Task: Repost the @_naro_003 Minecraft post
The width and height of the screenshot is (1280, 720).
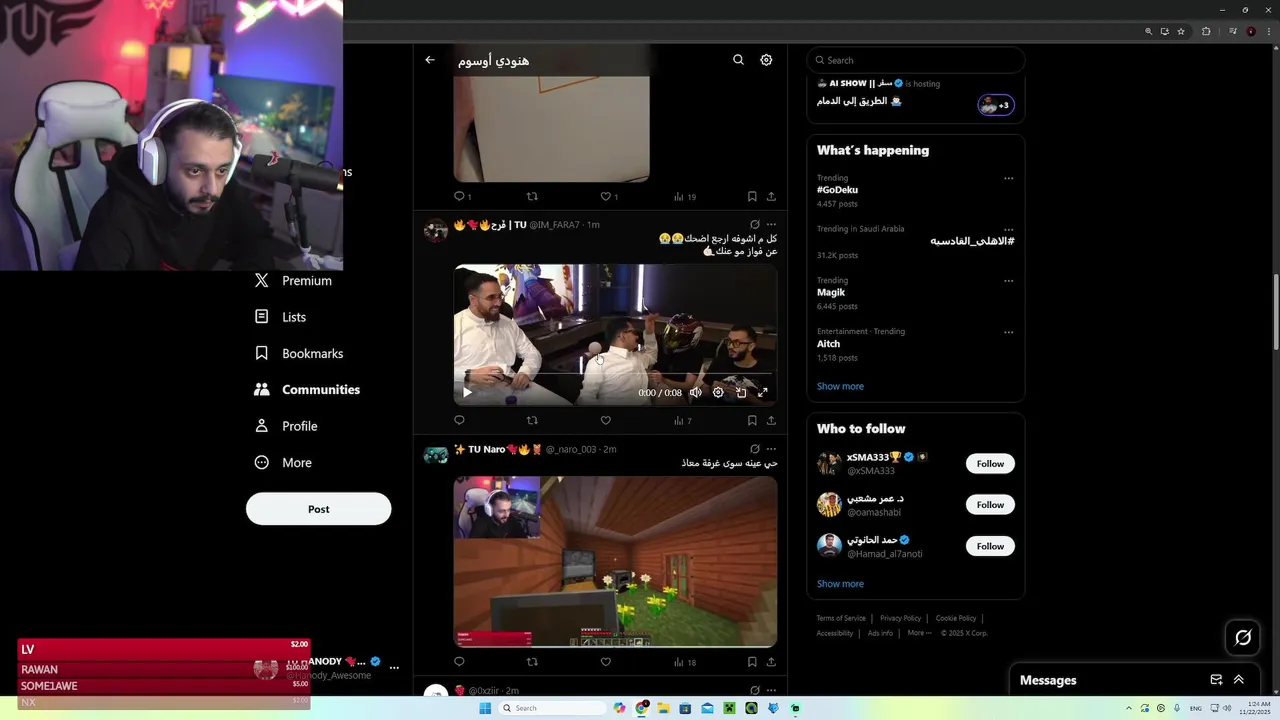Action: point(532,662)
